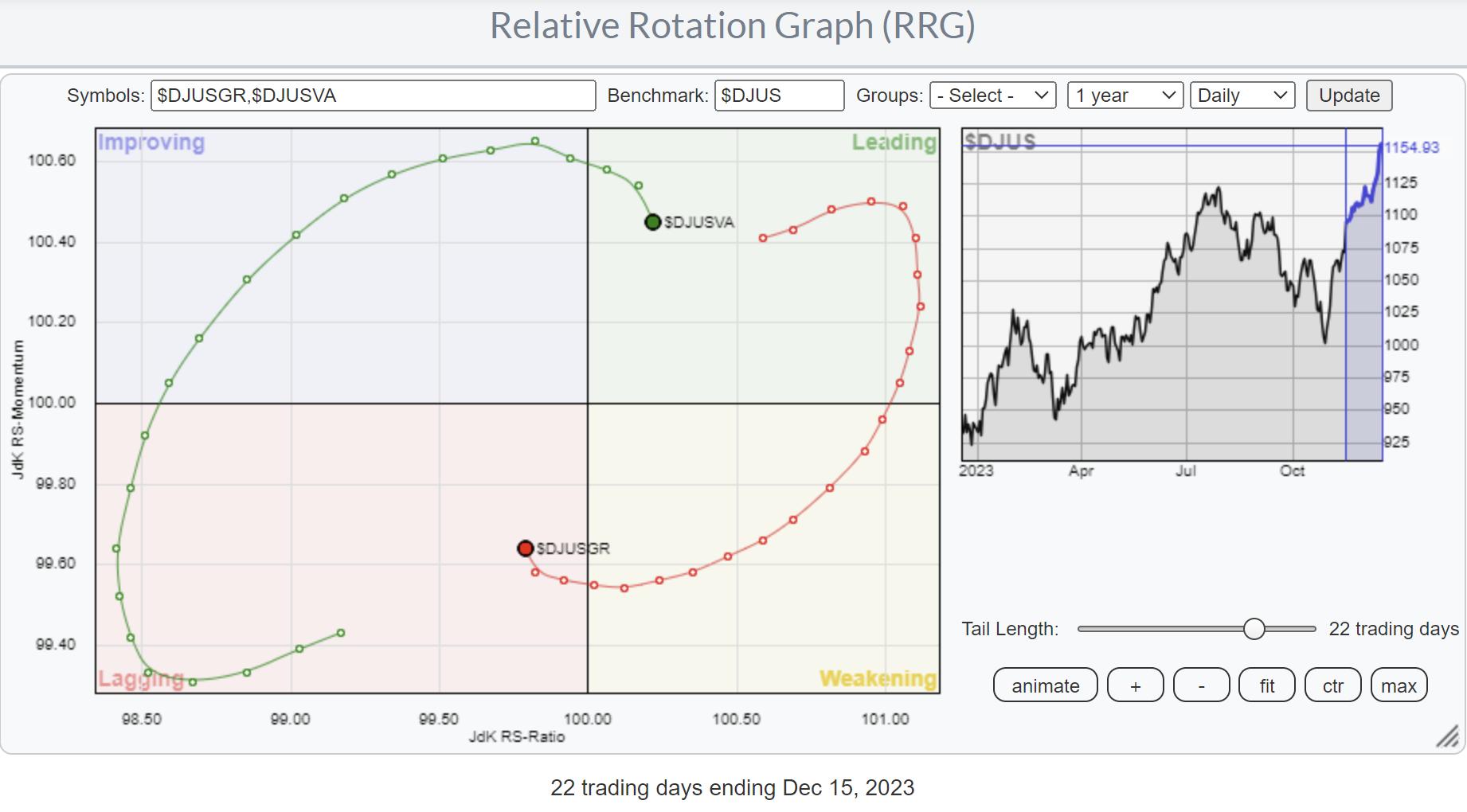Click the Symbols input field
Screen dimensions: 1467x812
coord(373,96)
